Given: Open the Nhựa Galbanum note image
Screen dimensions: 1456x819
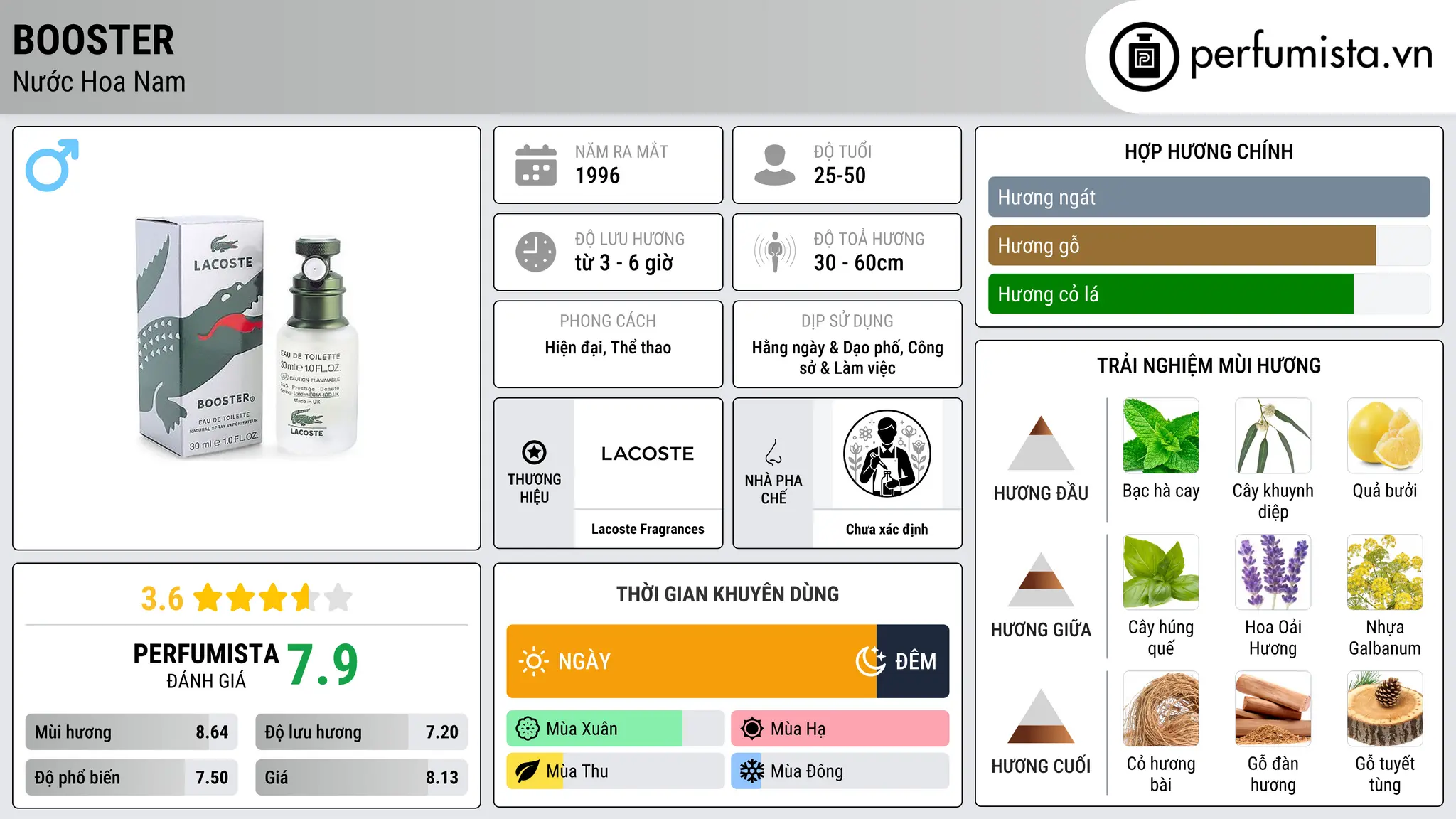Looking at the screenshot, I should (1385, 572).
